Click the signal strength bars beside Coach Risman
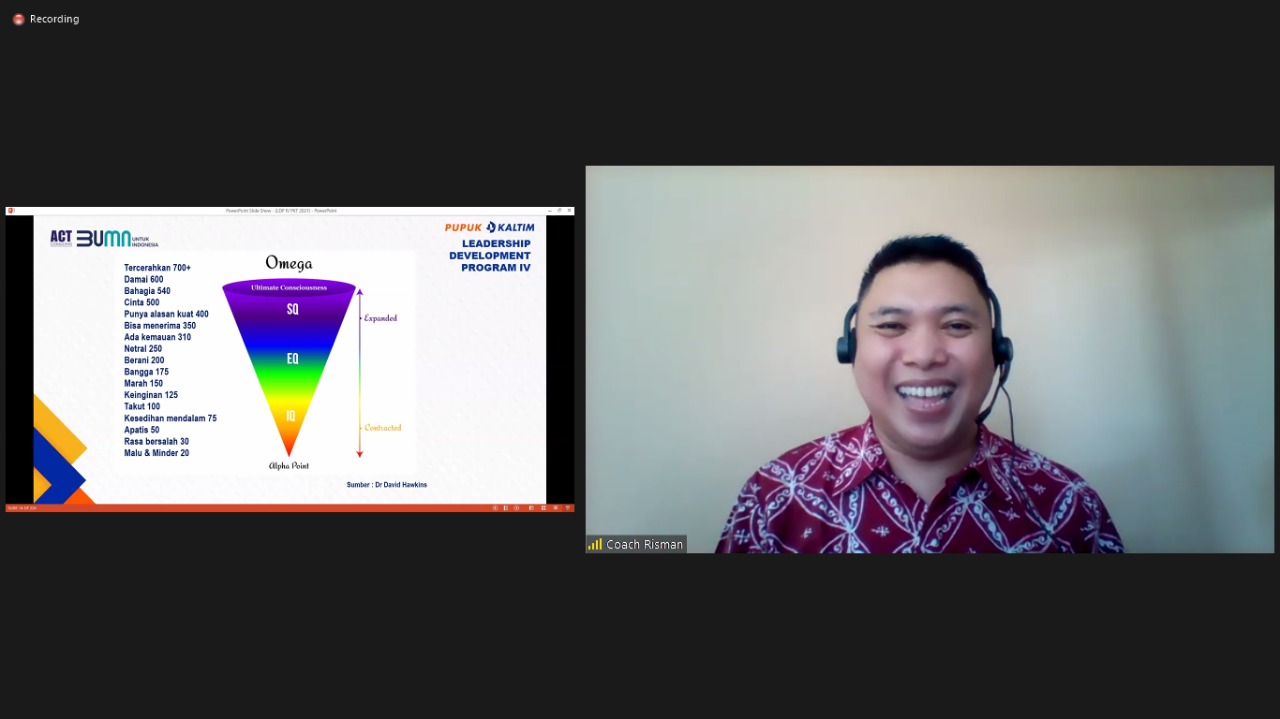Viewport: 1280px width, 719px height. [x=595, y=544]
